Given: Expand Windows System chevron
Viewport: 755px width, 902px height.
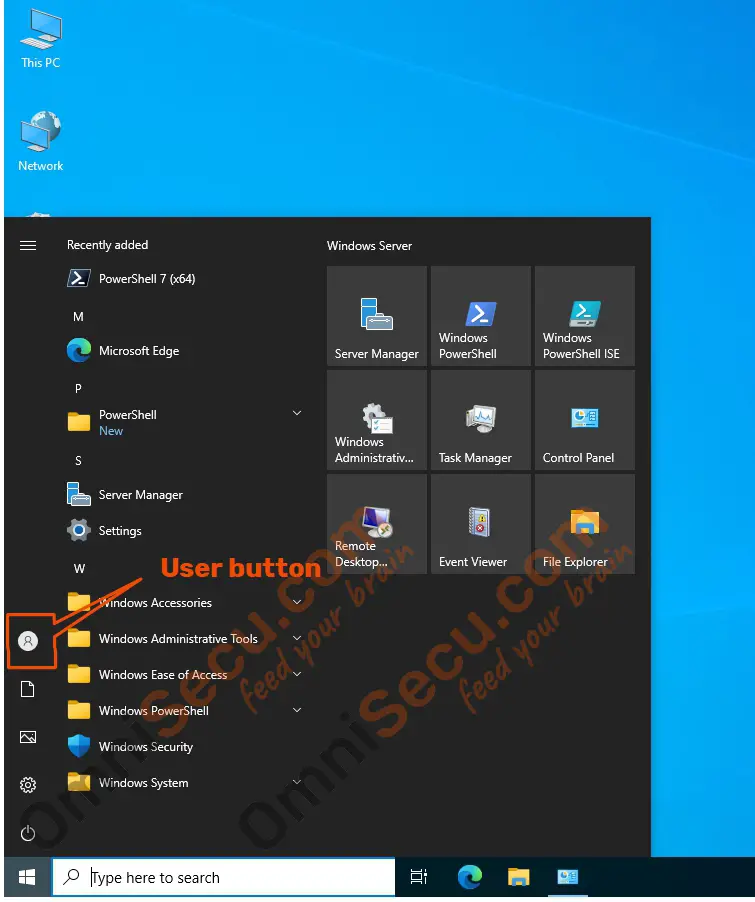Looking at the screenshot, I should (297, 782).
